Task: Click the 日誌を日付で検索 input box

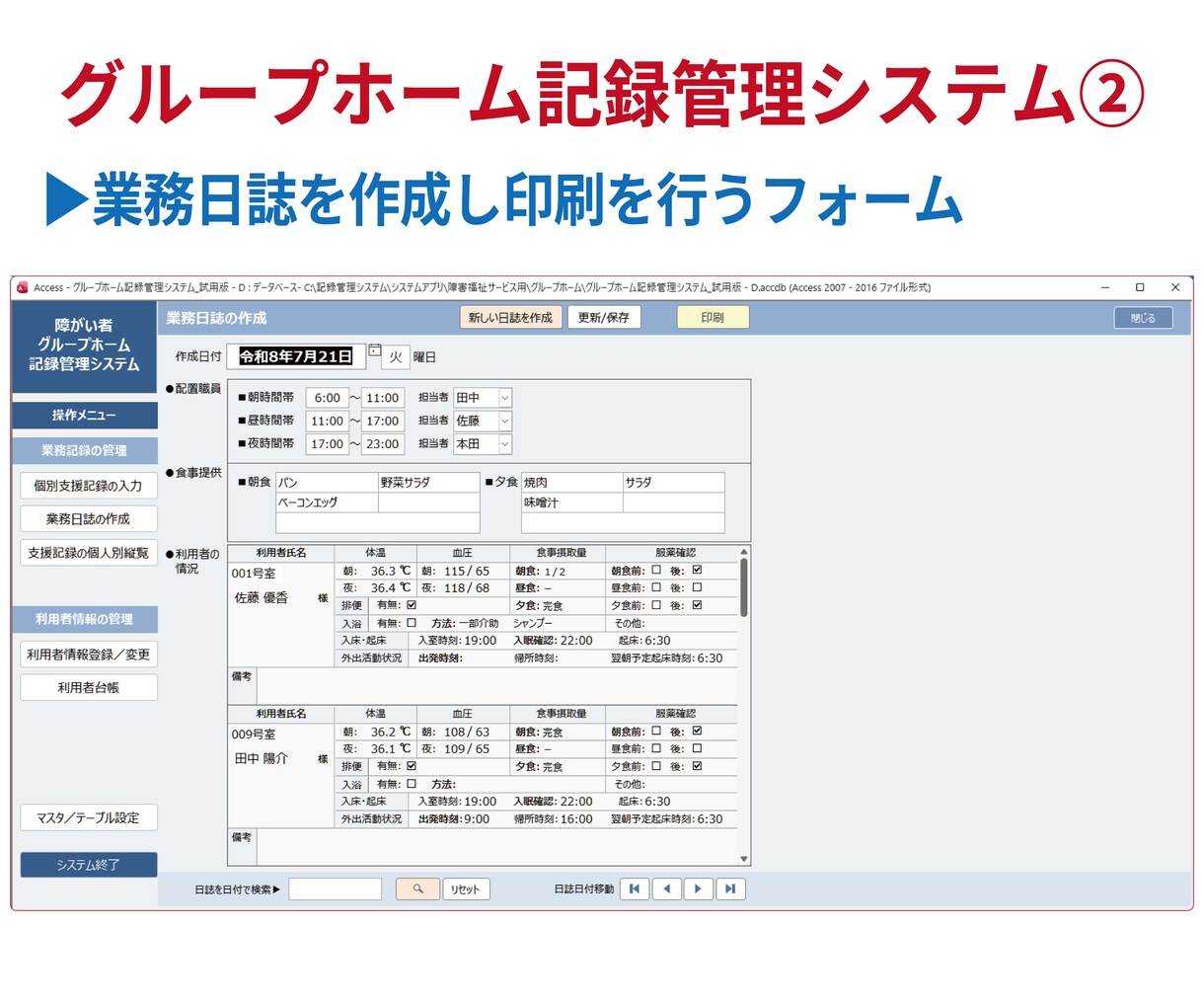Action: click(336, 888)
